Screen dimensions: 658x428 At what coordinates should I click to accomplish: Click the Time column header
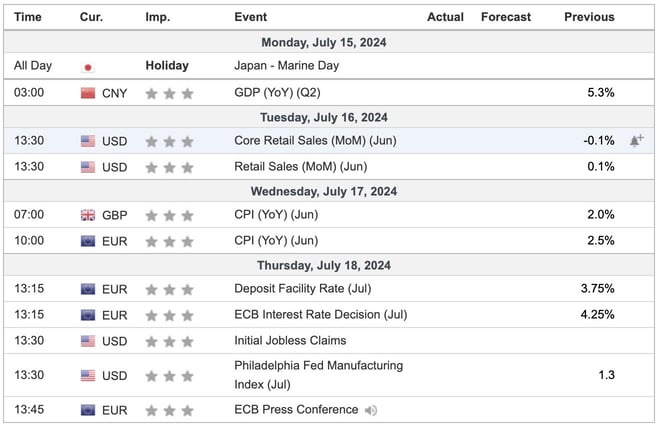tap(28, 17)
